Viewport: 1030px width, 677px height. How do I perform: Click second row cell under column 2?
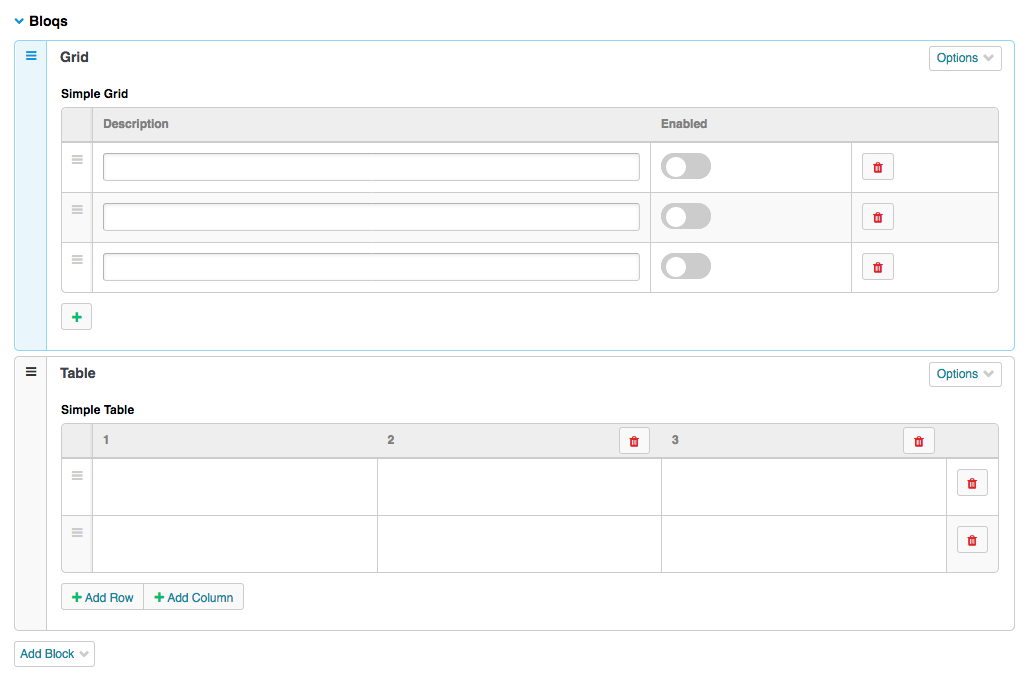tap(519, 544)
